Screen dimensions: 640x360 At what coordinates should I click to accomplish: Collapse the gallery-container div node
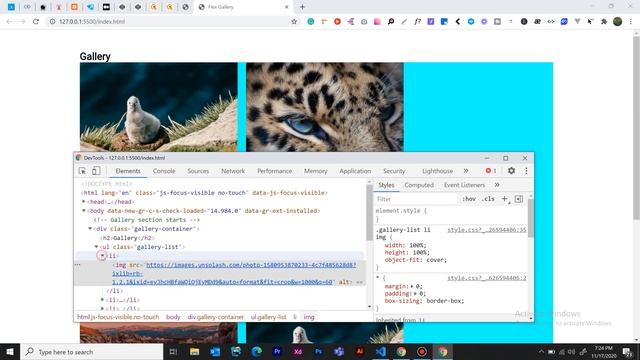90,229
